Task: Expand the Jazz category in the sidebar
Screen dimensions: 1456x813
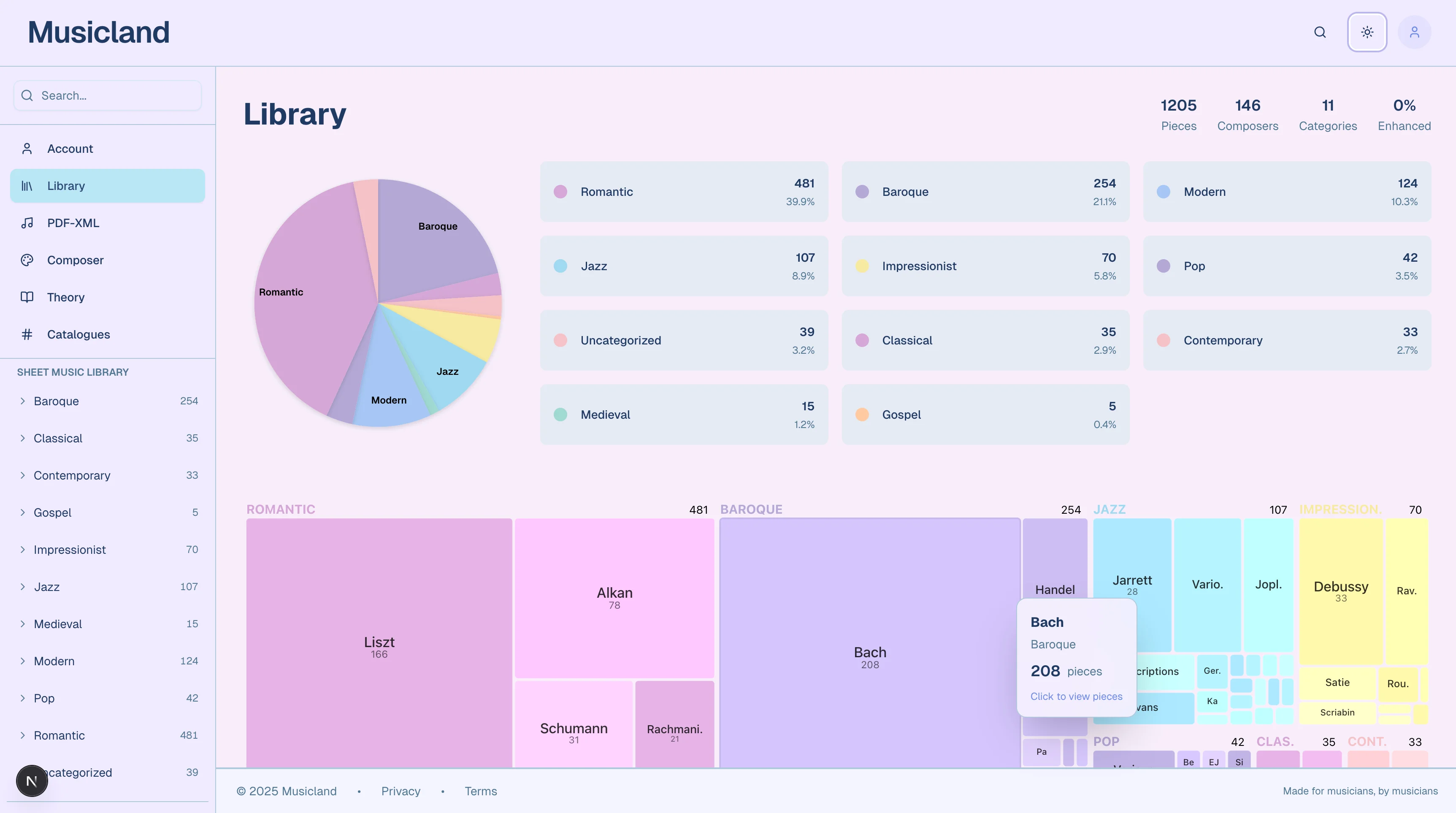Action: click(x=23, y=587)
